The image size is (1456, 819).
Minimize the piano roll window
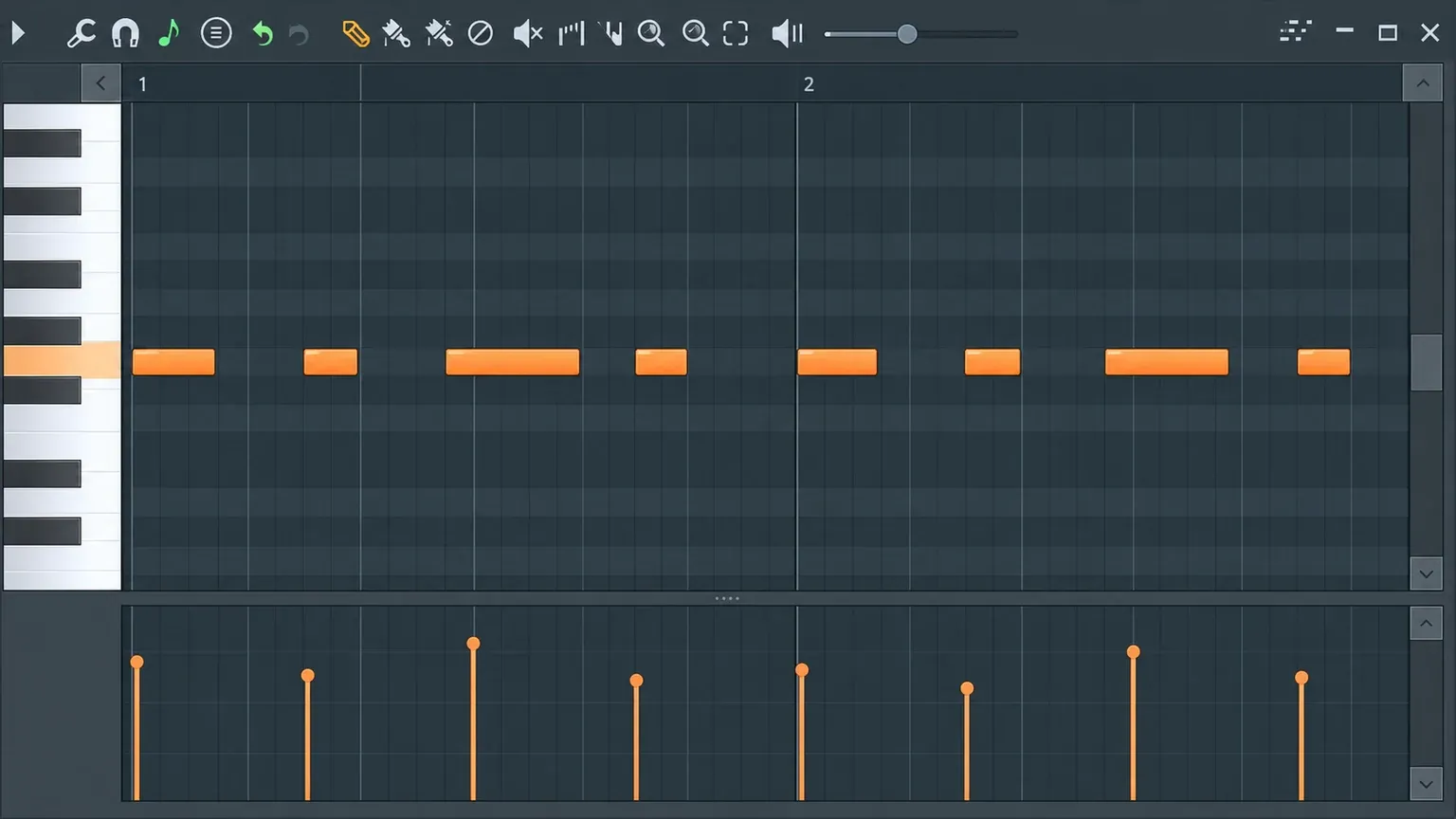click(x=1344, y=31)
